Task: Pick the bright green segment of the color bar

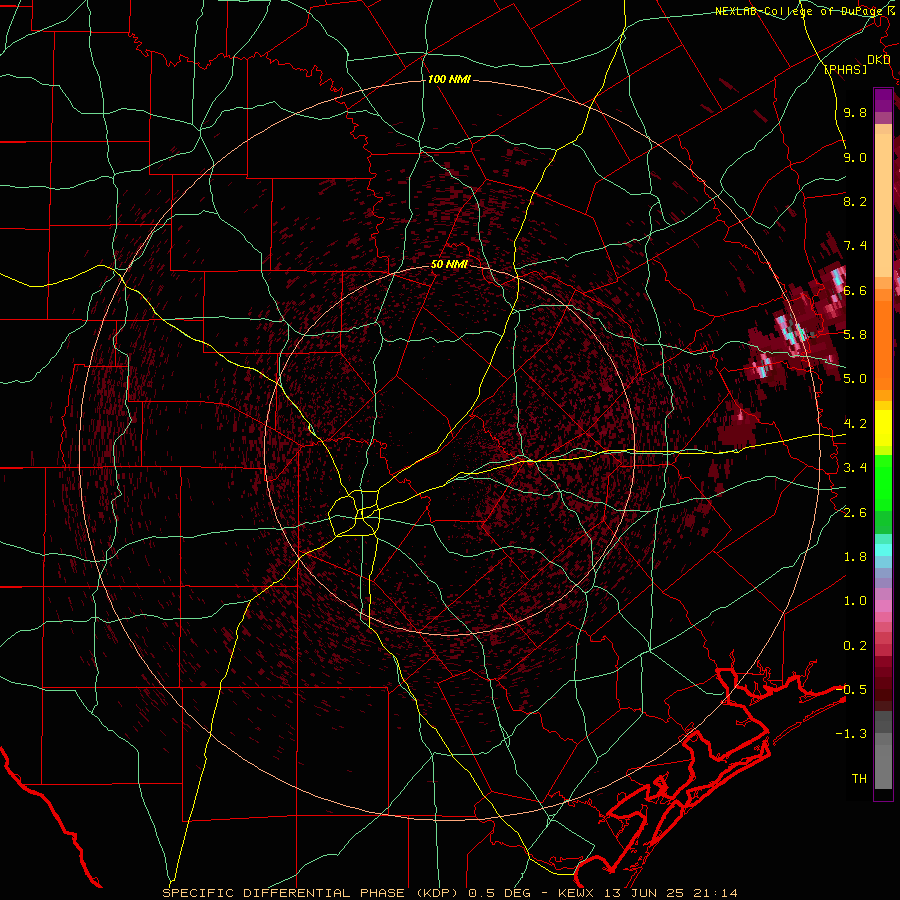Action: point(883,482)
